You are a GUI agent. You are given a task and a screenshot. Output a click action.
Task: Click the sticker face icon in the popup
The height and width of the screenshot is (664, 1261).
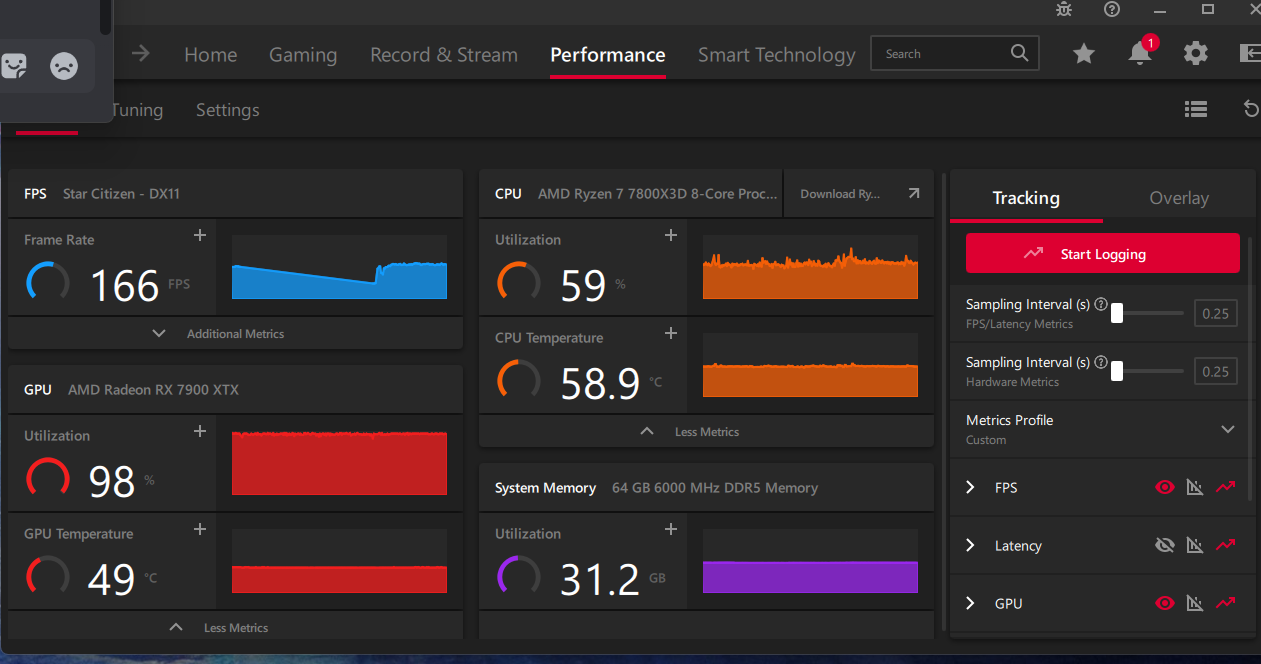14,67
